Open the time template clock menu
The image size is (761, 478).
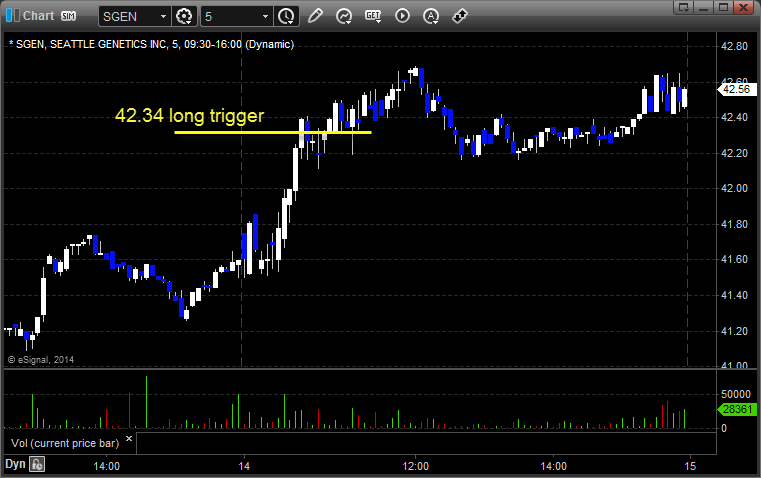(x=286, y=16)
